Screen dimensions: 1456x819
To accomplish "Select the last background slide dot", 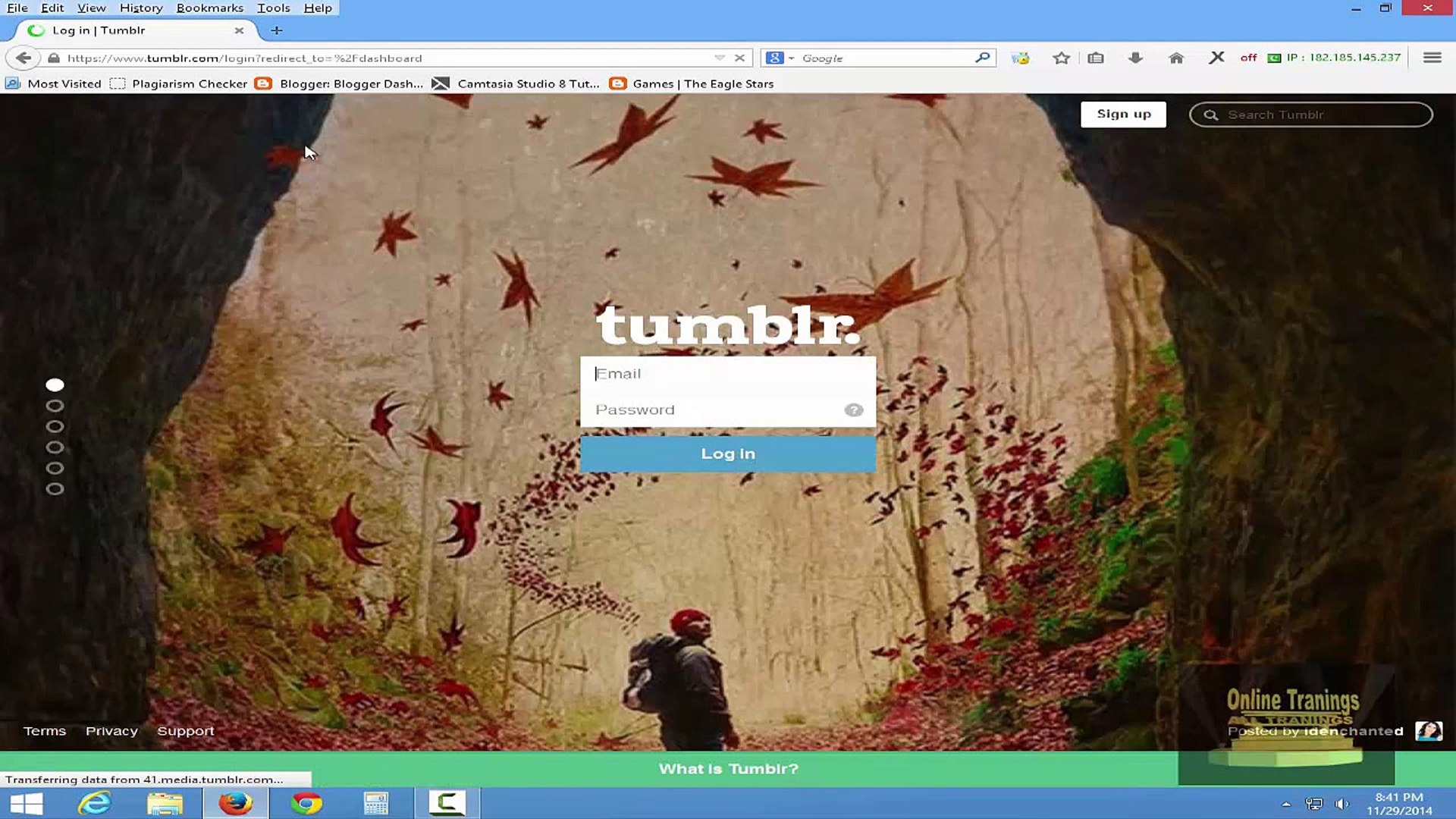I will pos(55,489).
